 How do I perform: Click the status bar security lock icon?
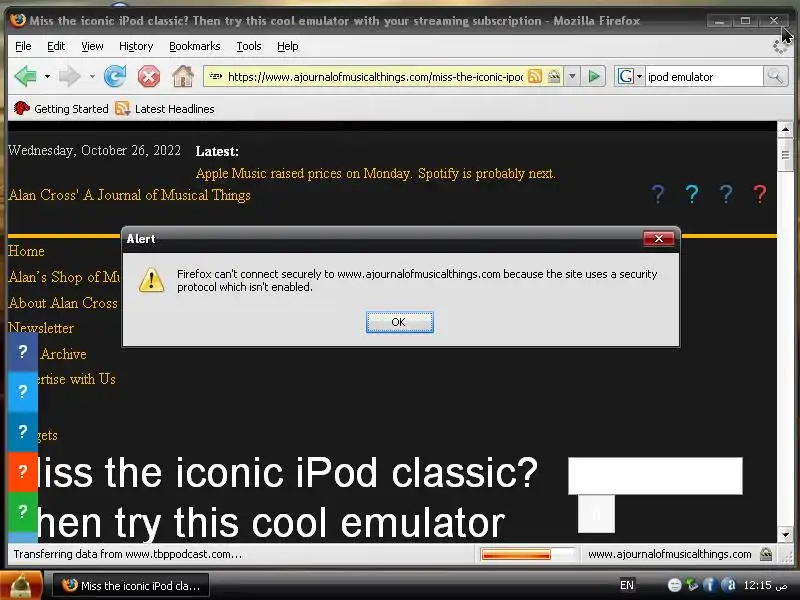click(766, 554)
